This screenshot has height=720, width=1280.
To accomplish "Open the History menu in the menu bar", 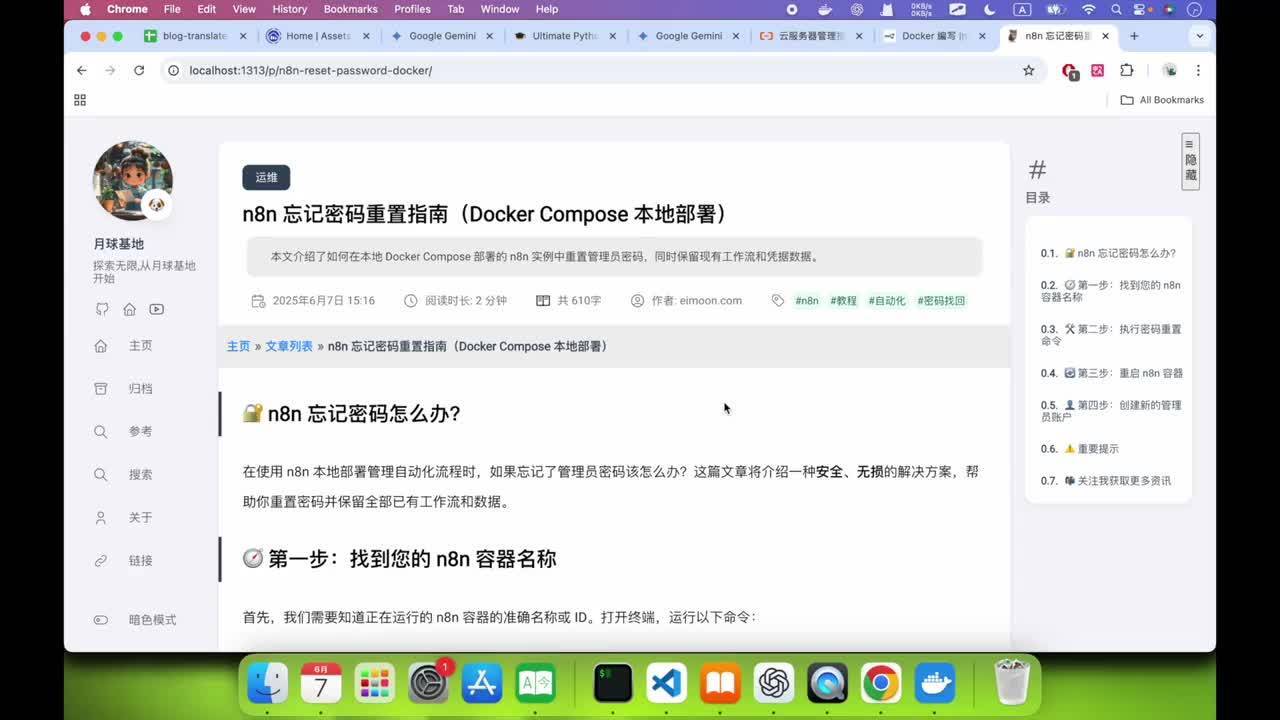I will (289, 9).
